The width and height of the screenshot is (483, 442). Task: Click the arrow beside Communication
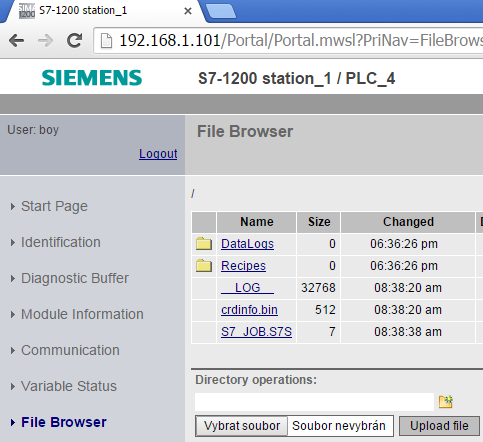pyautogui.click(x=13, y=350)
